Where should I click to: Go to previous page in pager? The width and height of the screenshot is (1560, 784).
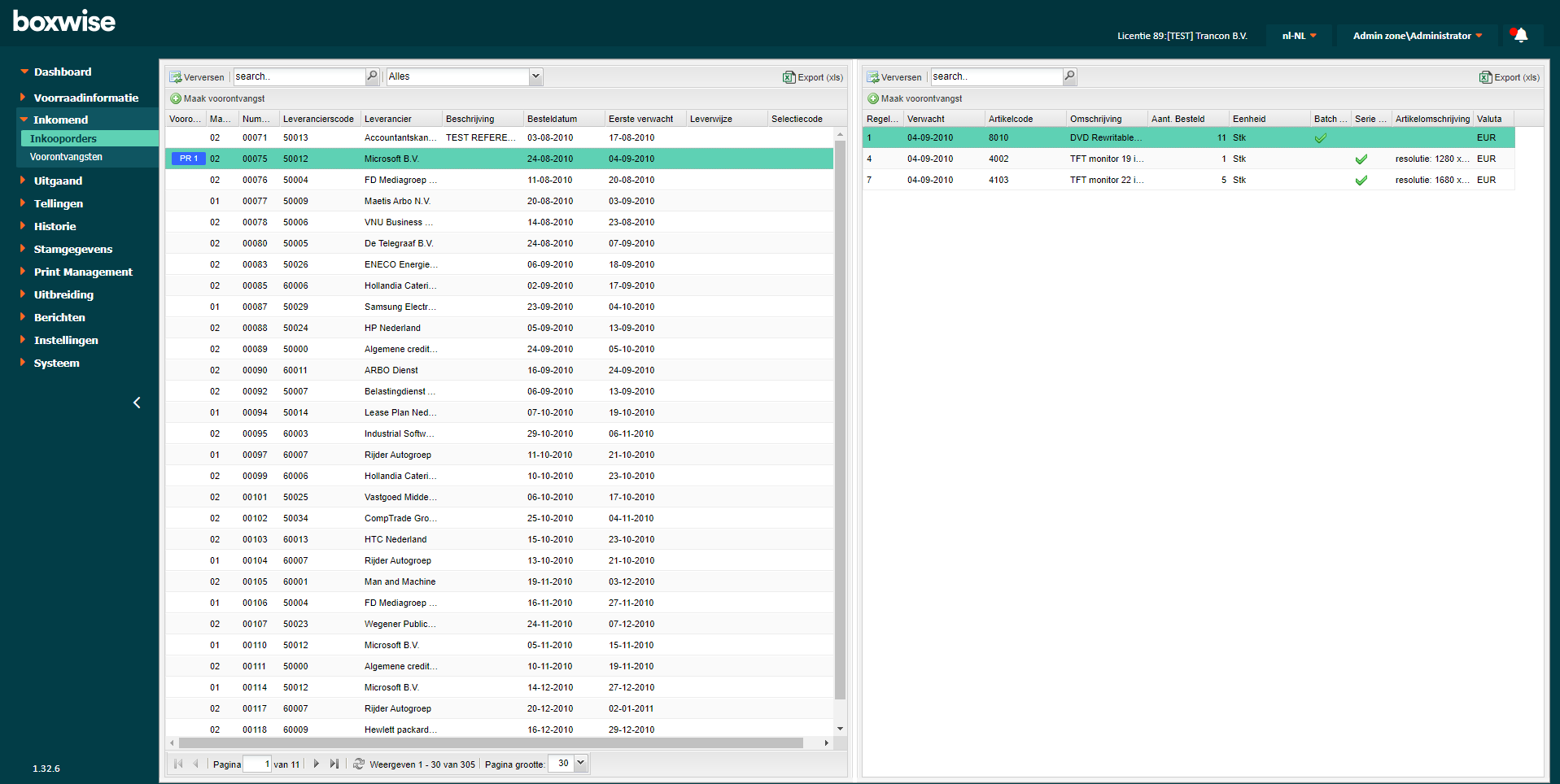[x=195, y=764]
